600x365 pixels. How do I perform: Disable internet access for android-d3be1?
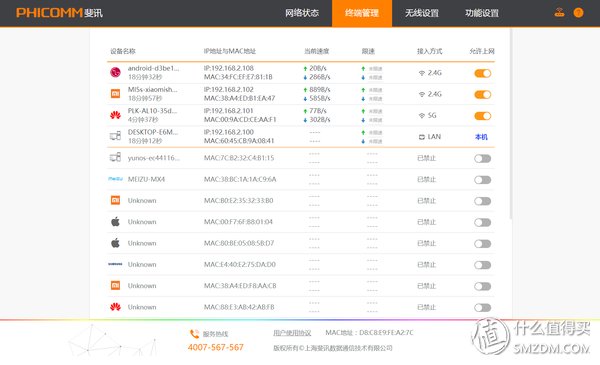(483, 73)
